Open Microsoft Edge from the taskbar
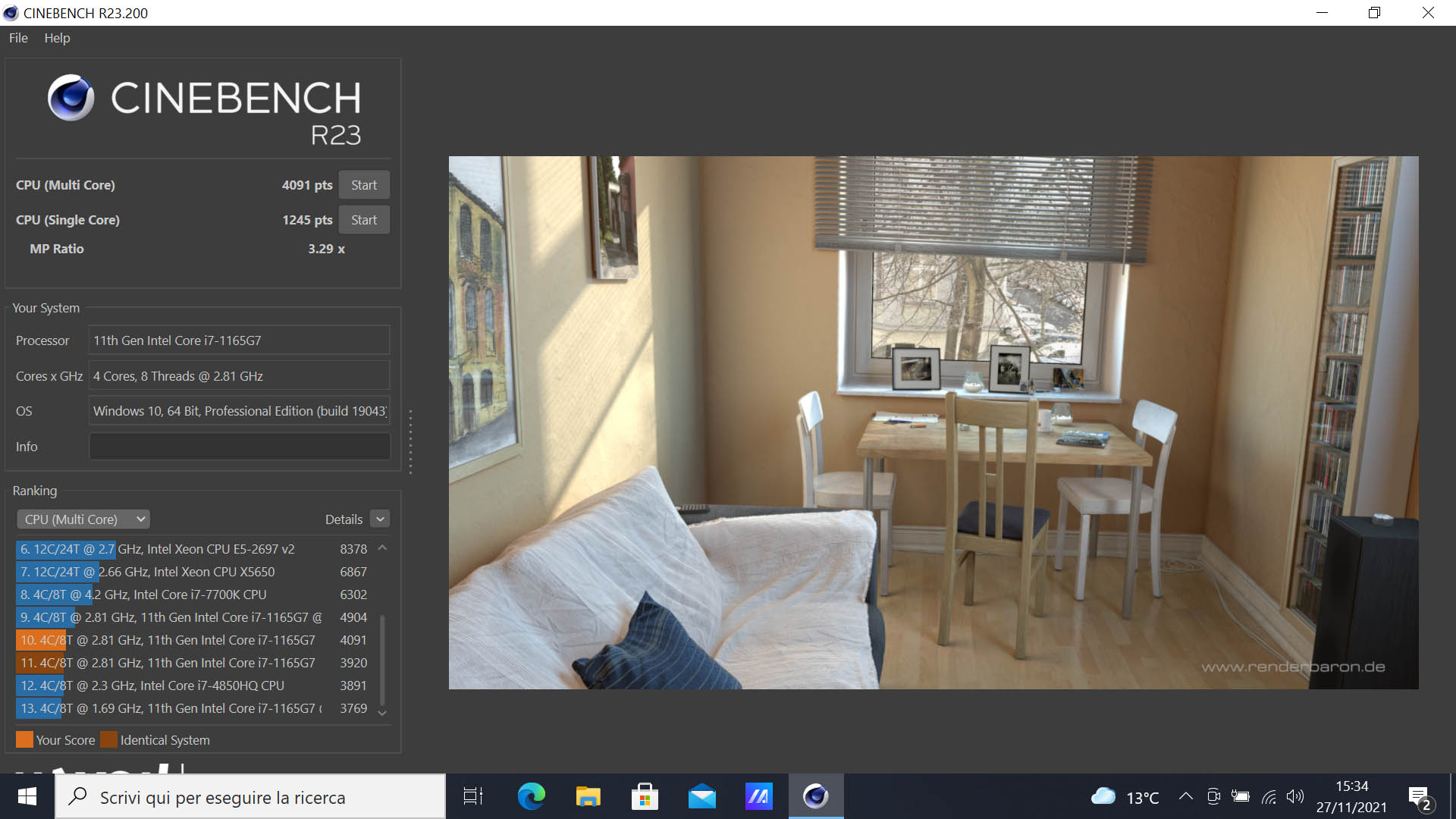This screenshot has width=1456, height=819. 531,796
